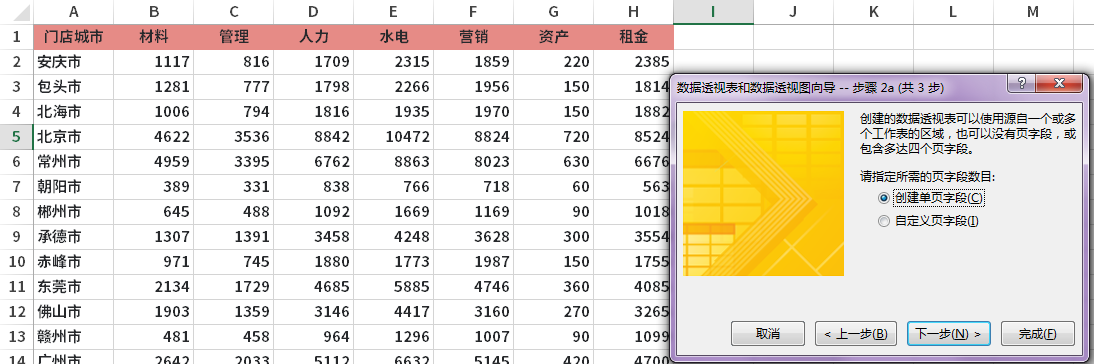
Task: Select the cell 赣州市
Action: 74,336
